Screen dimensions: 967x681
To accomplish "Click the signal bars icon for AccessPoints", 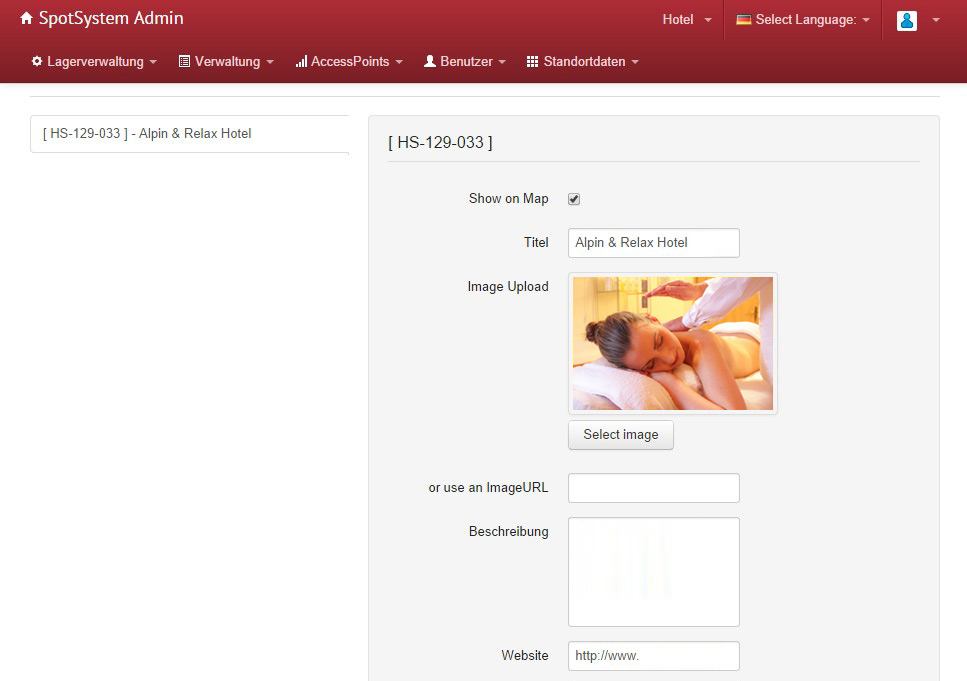I will point(301,62).
